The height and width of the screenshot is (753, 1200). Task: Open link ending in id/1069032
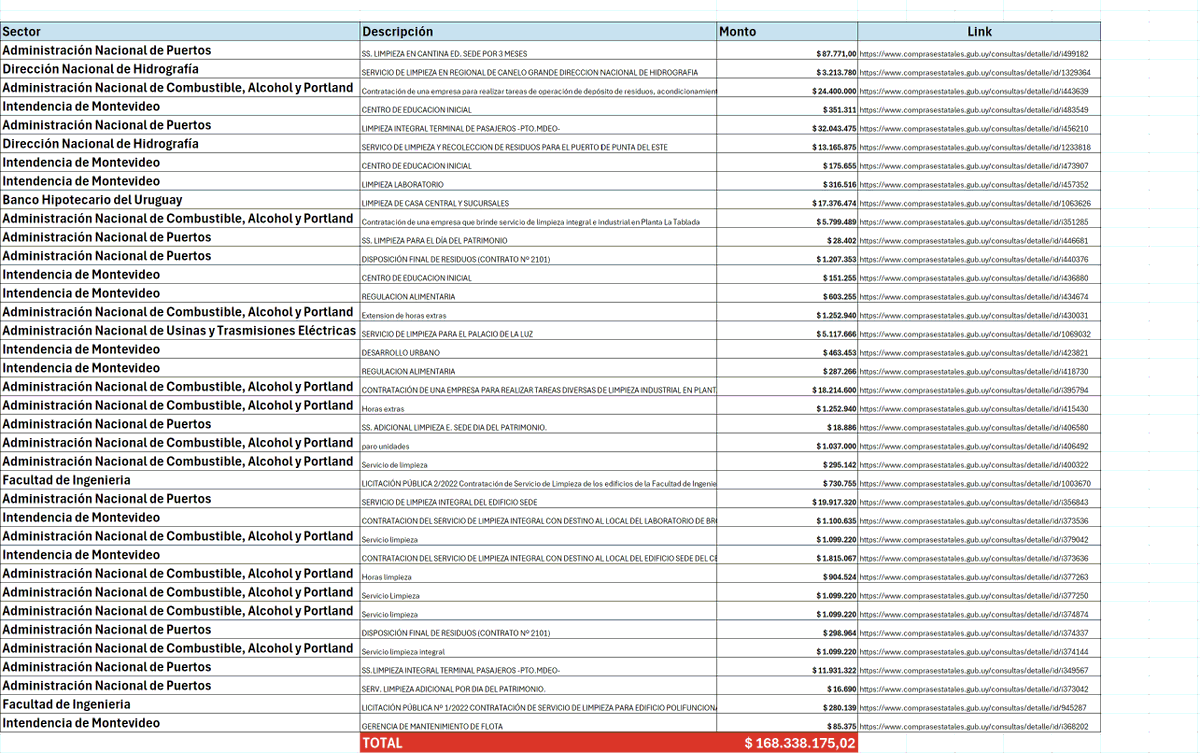coord(975,334)
